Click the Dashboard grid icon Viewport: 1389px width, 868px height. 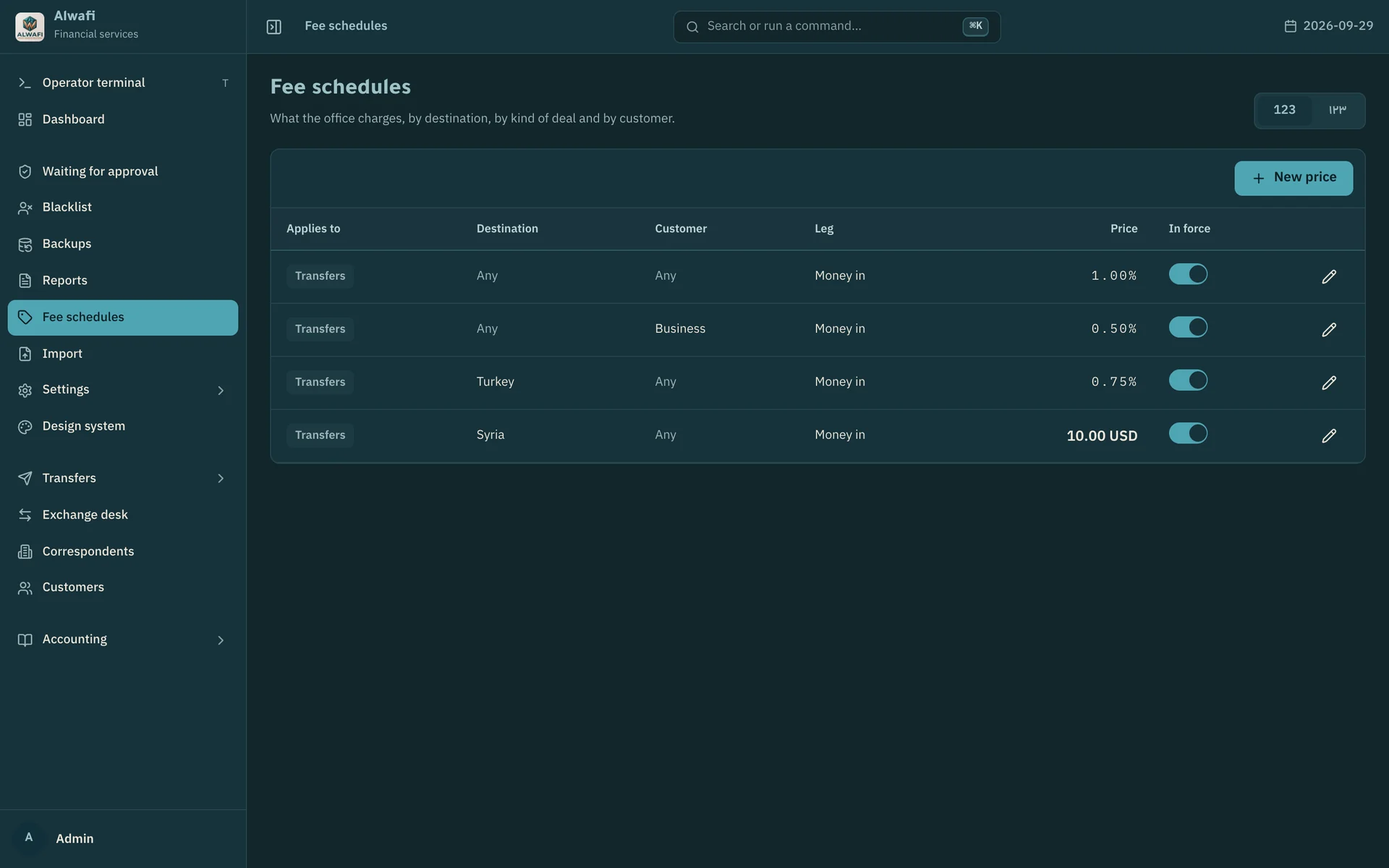(25, 119)
